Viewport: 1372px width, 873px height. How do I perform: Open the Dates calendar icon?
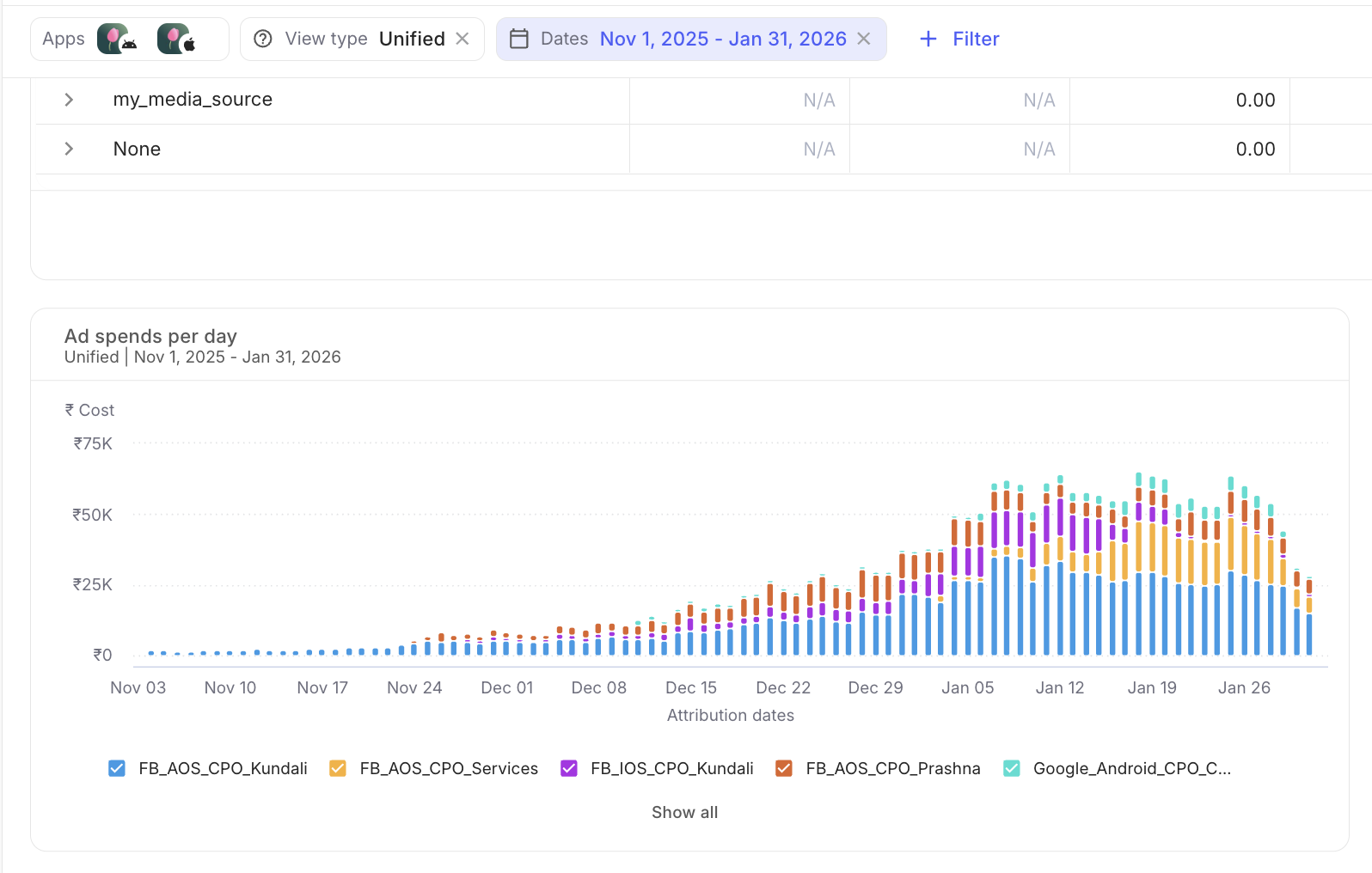[519, 39]
